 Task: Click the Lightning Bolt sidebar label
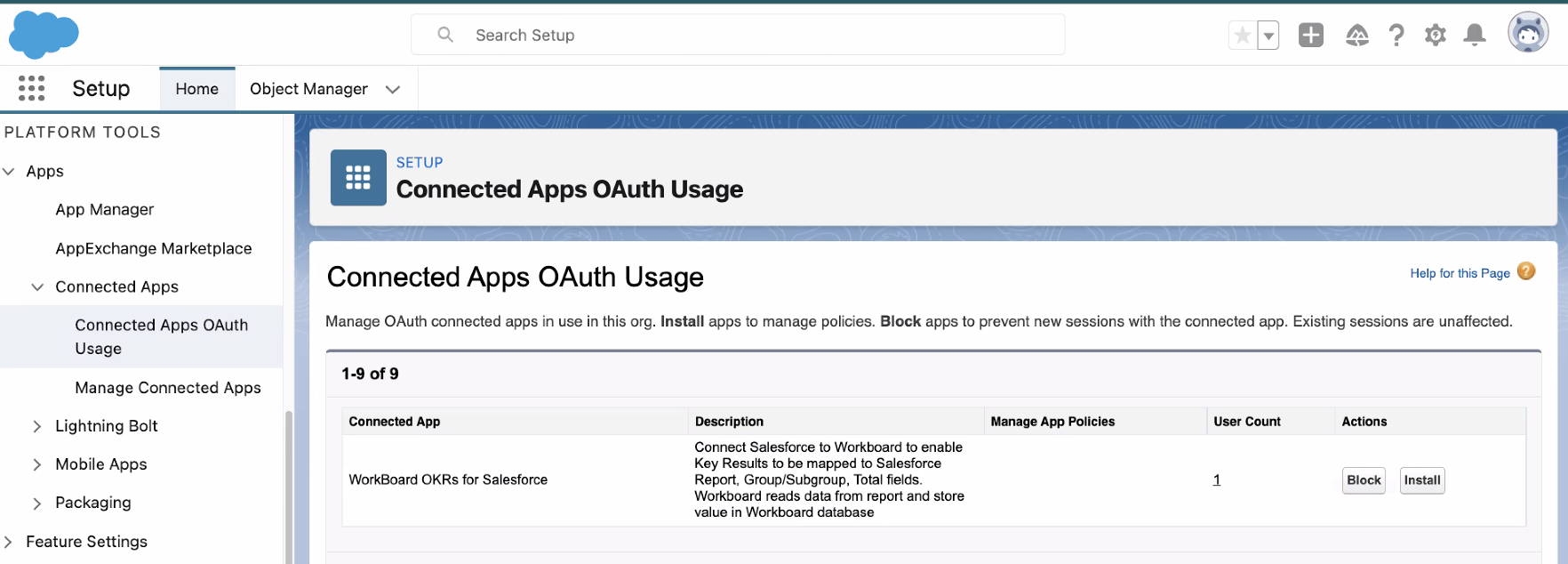click(107, 426)
